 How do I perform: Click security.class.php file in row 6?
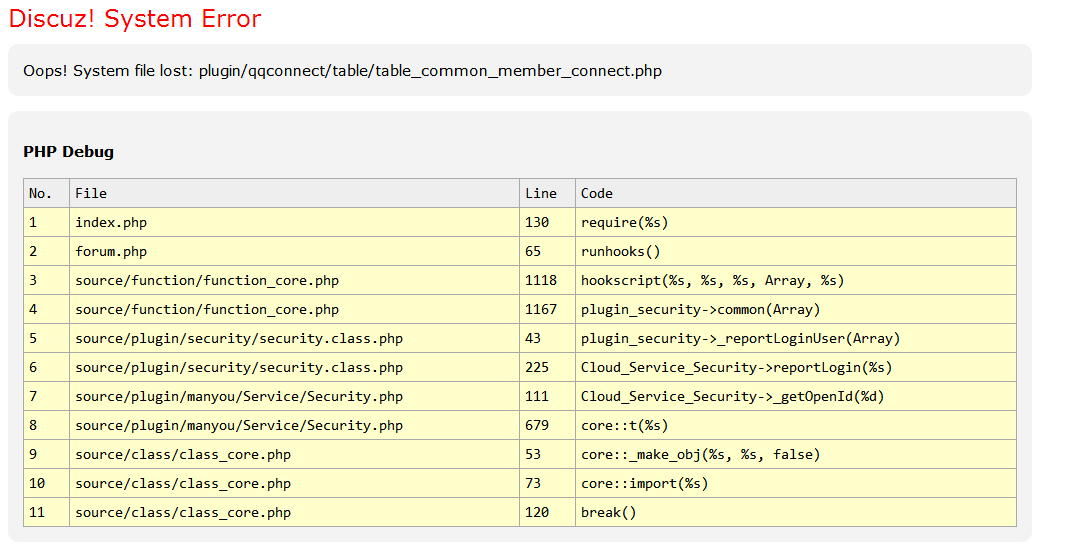tap(294, 368)
